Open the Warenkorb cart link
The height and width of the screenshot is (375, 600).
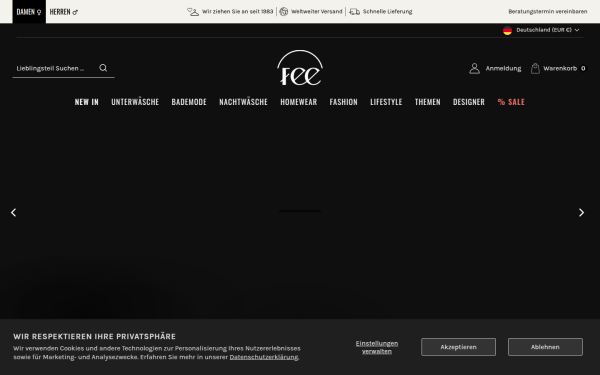tap(560, 68)
